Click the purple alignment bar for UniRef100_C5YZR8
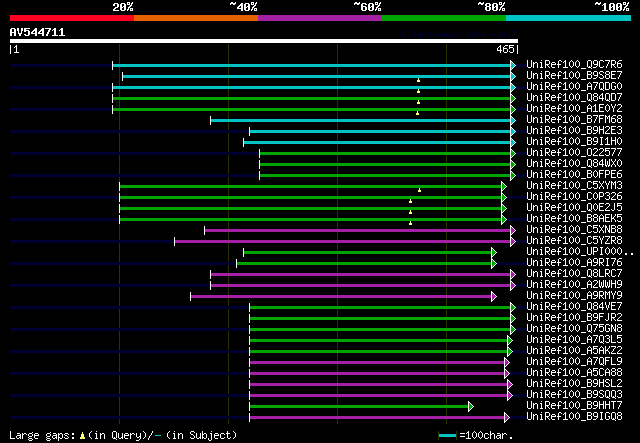 click(x=342, y=242)
